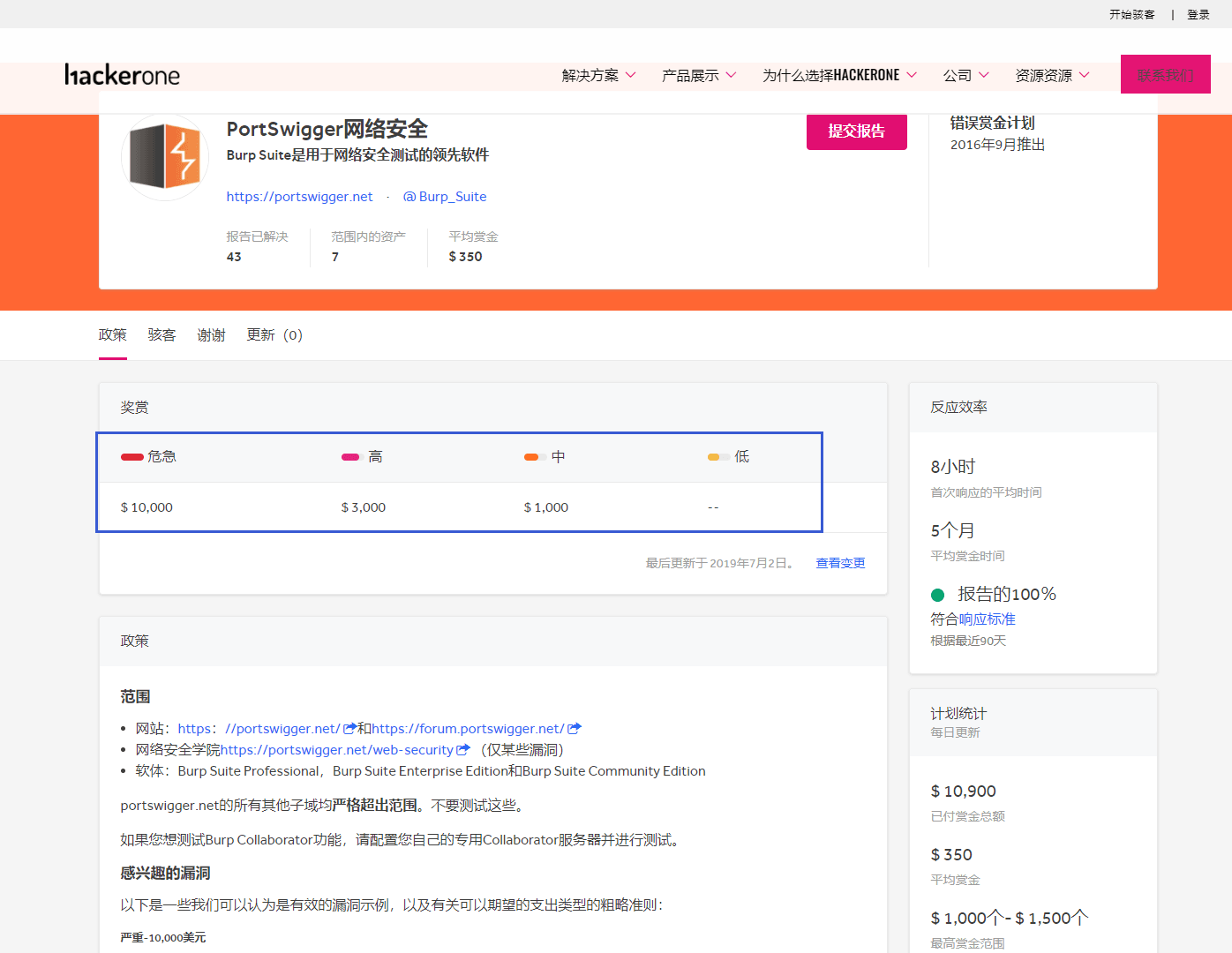This screenshot has width=1232, height=953.
Task: Expand the 产品展示 dropdown menu
Action: (699, 76)
